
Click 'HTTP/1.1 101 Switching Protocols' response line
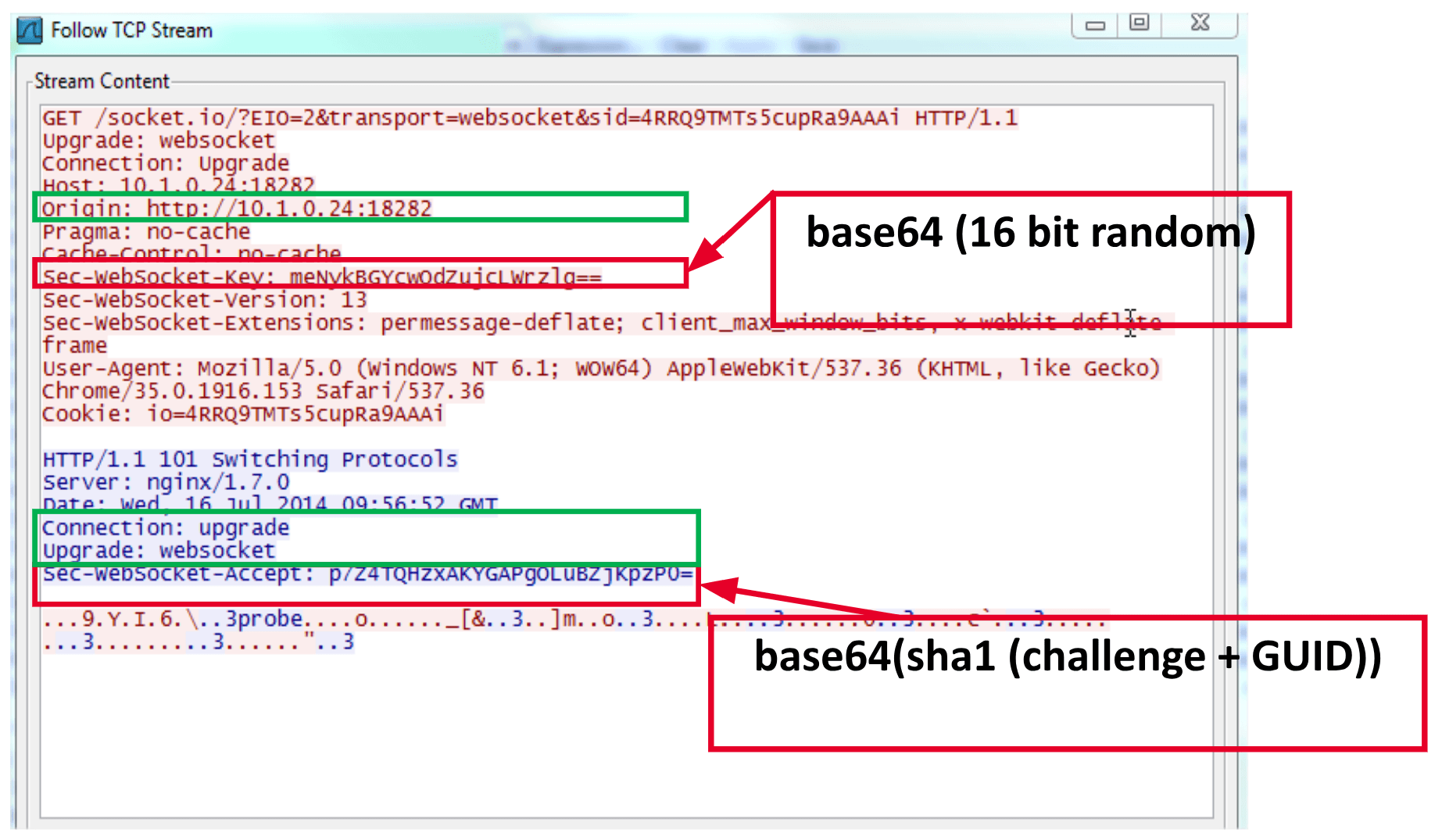[x=250, y=459]
